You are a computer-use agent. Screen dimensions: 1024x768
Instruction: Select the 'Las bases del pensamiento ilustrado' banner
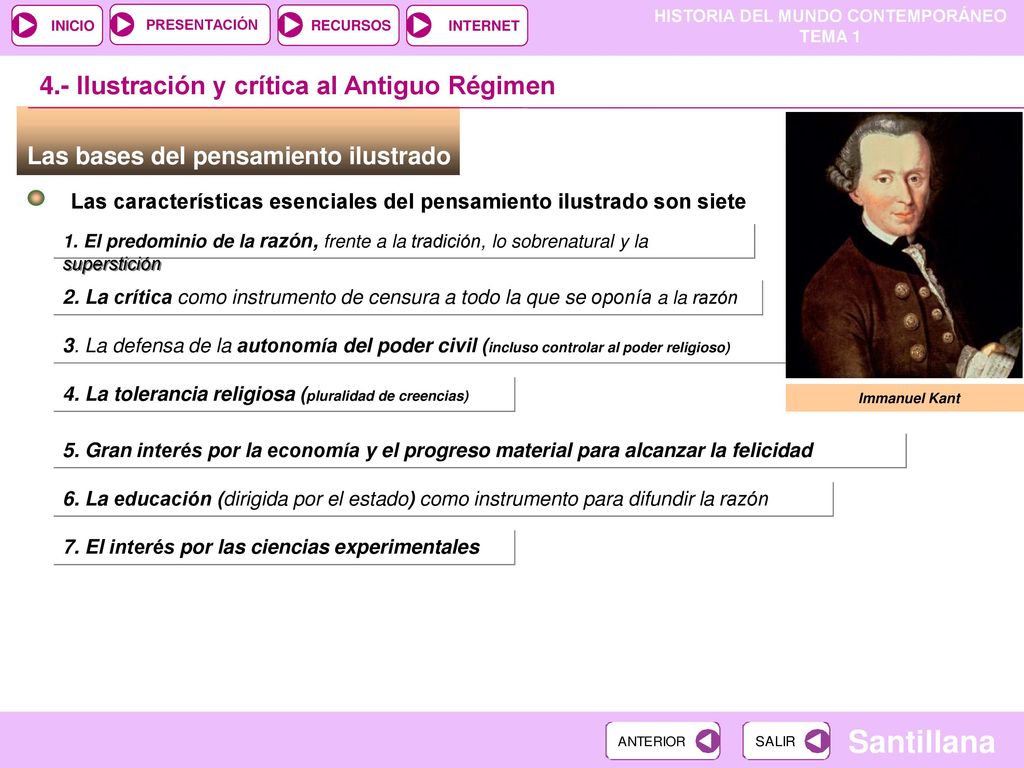[x=238, y=142]
